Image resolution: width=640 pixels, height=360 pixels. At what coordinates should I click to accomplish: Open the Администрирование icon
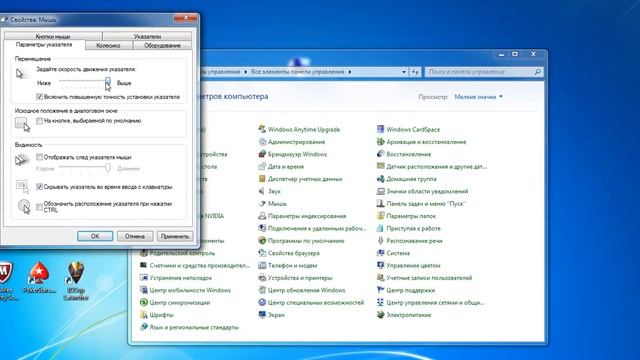pyautogui.click(x=262, y=142)
